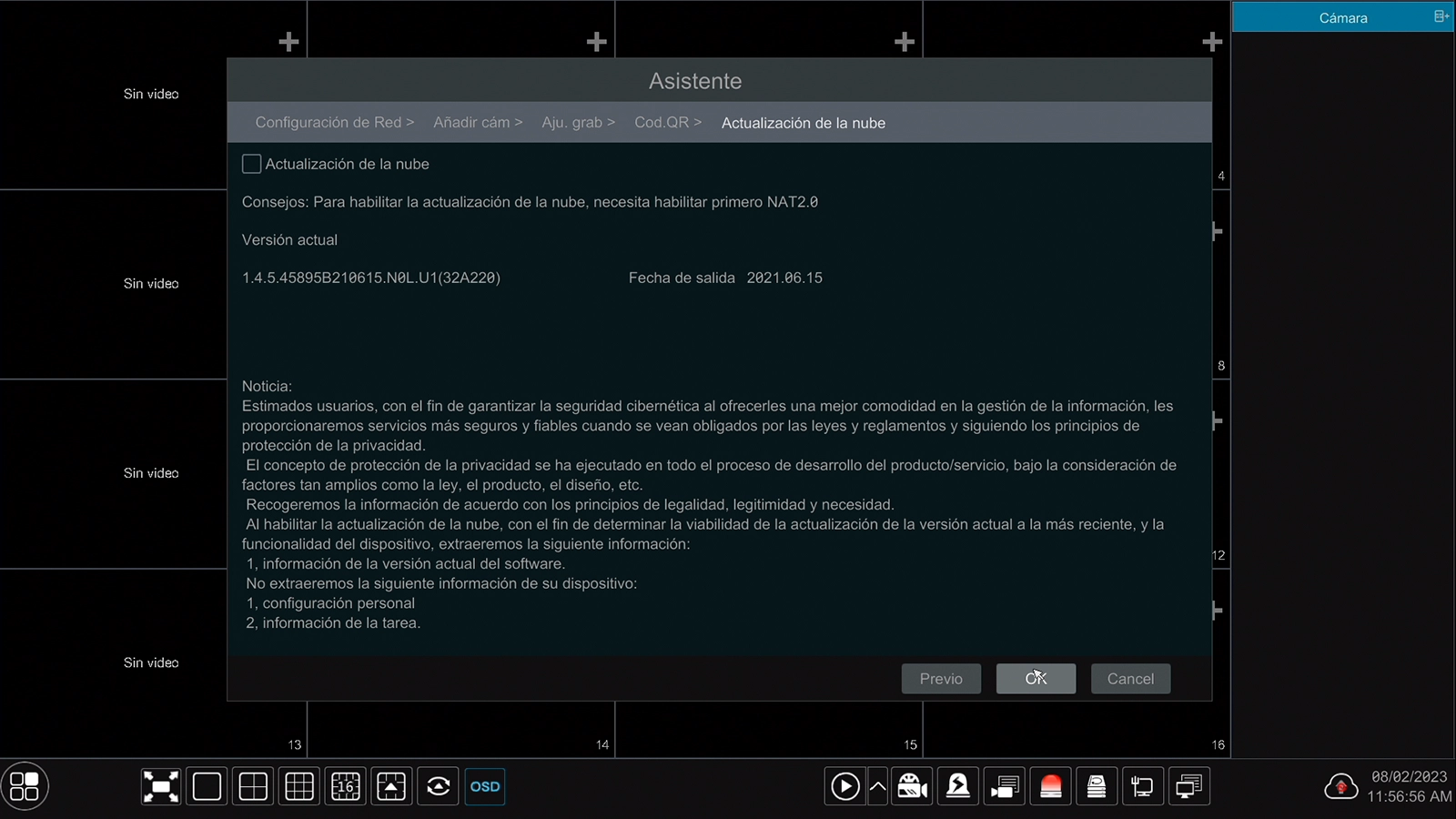Switch to full screen view

pyautogui.click(x=161, y=786)
